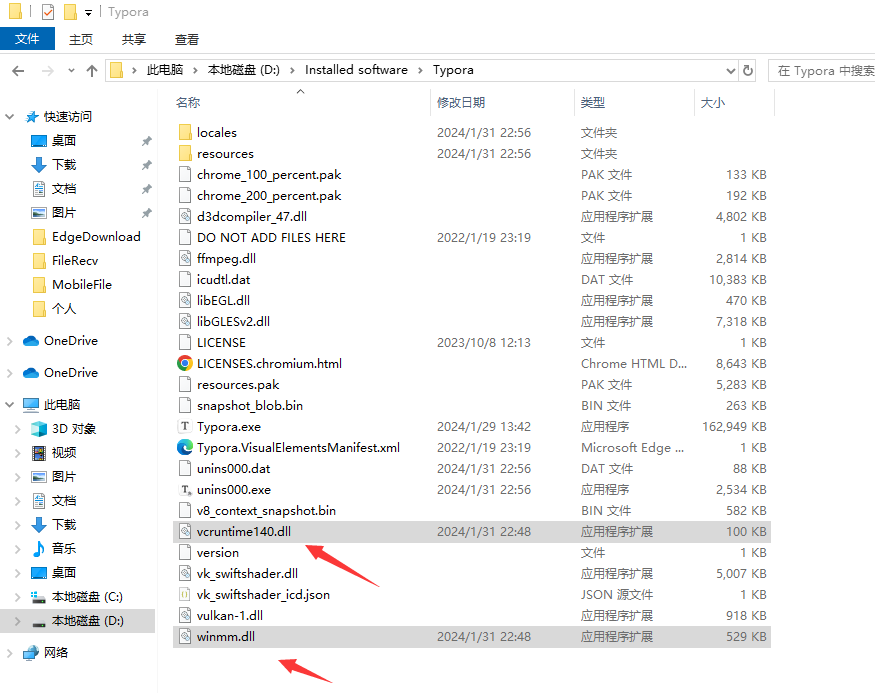The width and height of the screenshot is (875, 693).
Task: Click the vcruntime140.dll file icon
Action: [x=185, y=532]
